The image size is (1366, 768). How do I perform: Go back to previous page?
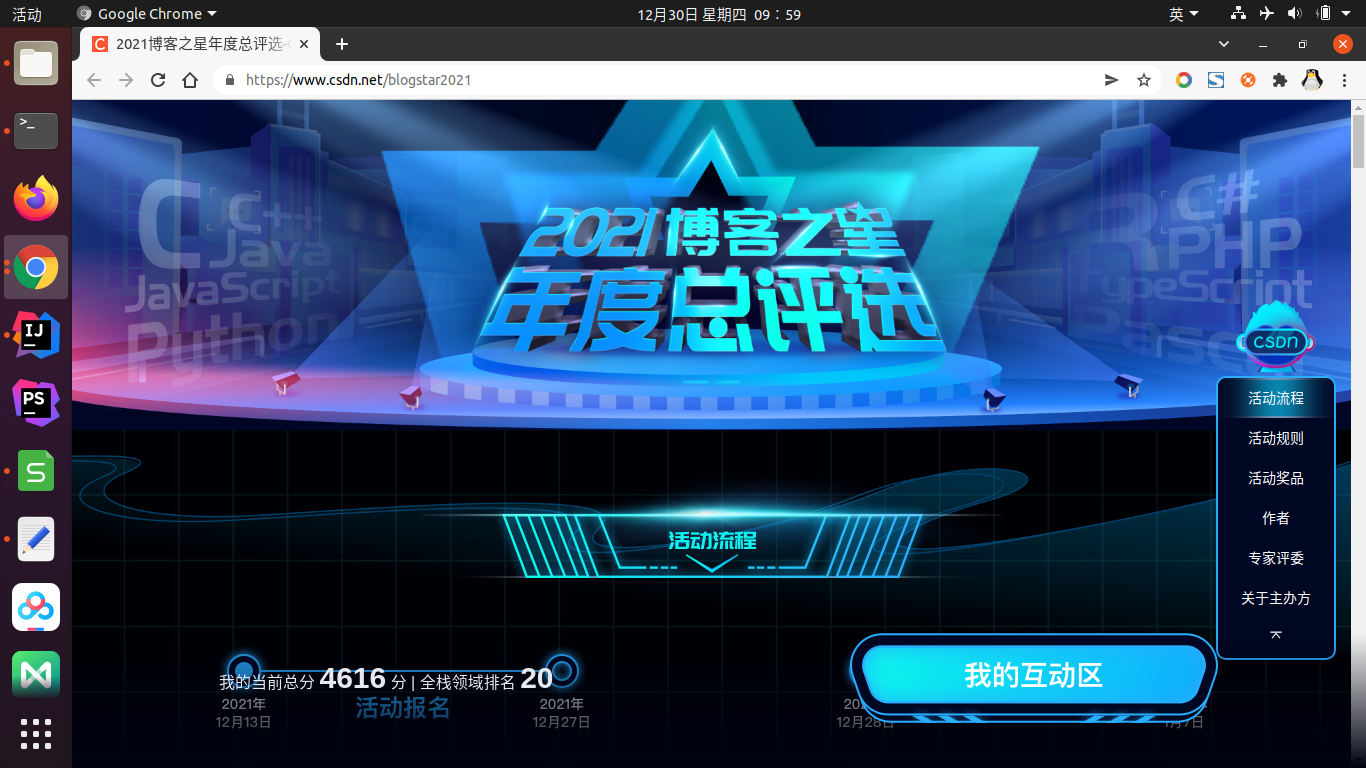[x=94, y=80]
